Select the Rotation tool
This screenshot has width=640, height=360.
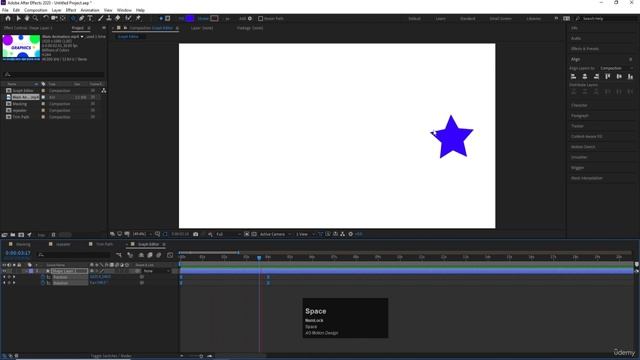tap(45, 18)
